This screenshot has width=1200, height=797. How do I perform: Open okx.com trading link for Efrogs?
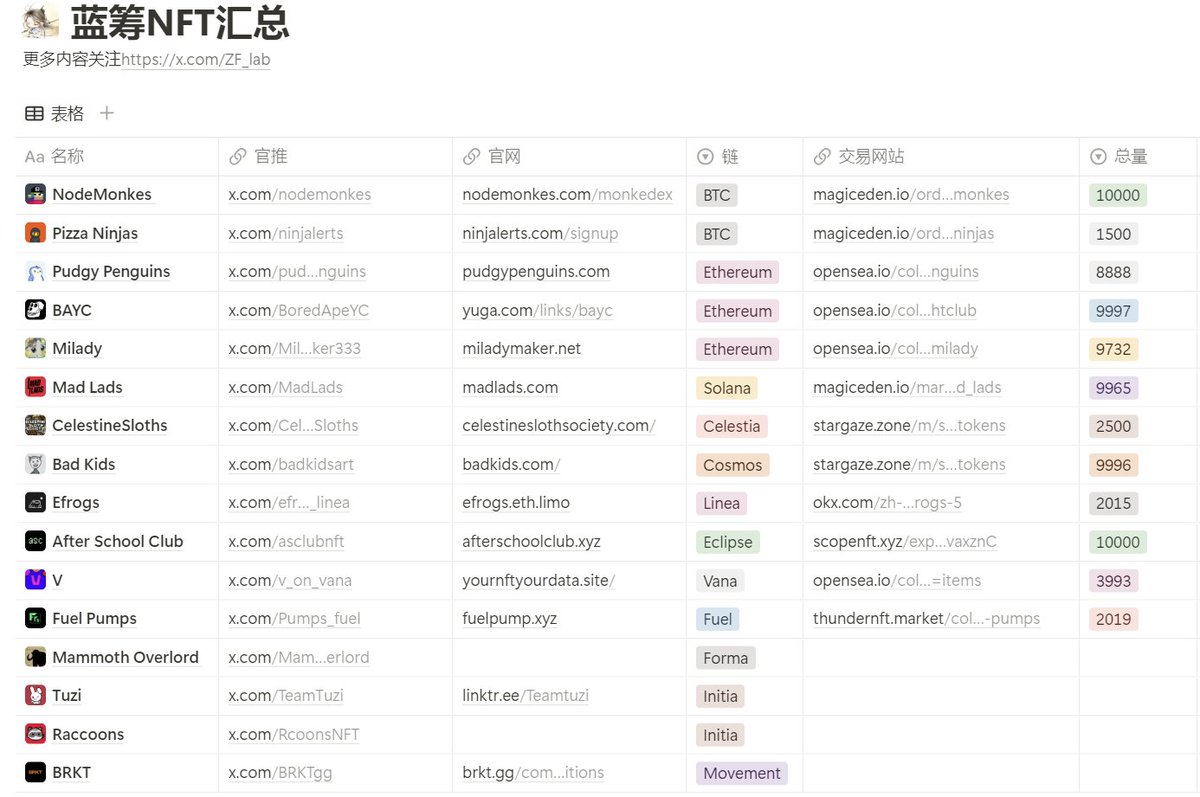(887, 503)
